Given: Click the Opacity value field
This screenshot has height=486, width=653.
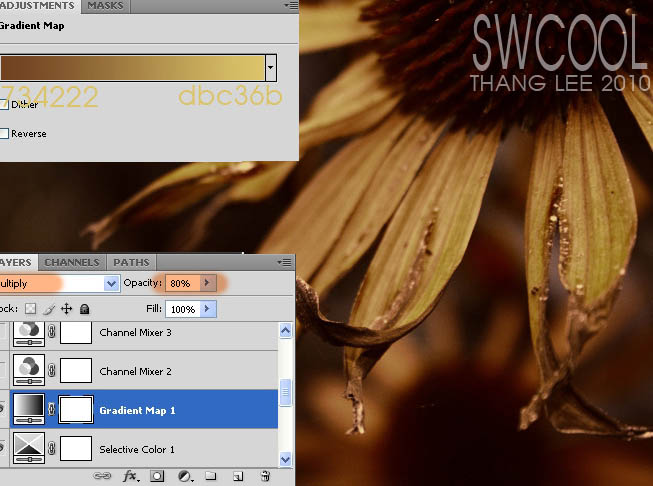Looking at the screenshot, I should click(x=183, y=283).
